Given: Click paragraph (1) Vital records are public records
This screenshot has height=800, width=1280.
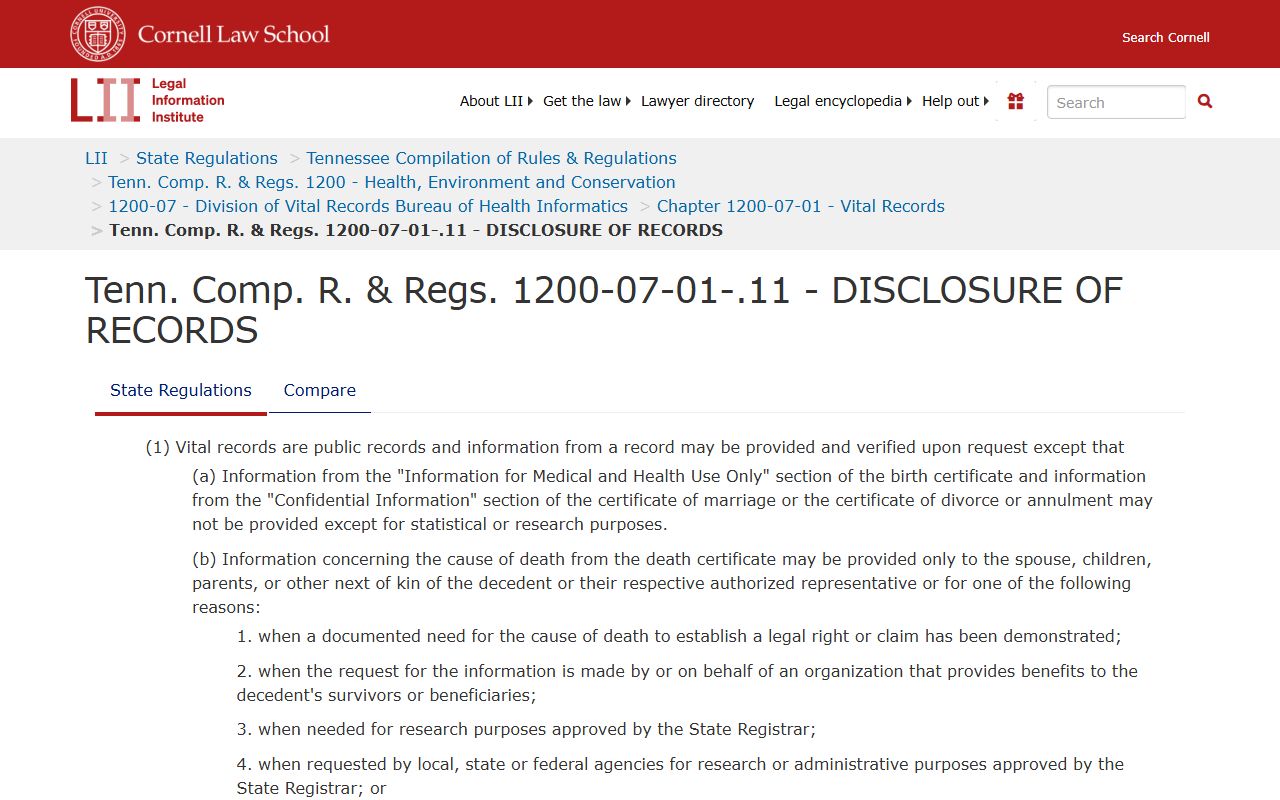Looking at the screenshot, I should 635,447.
